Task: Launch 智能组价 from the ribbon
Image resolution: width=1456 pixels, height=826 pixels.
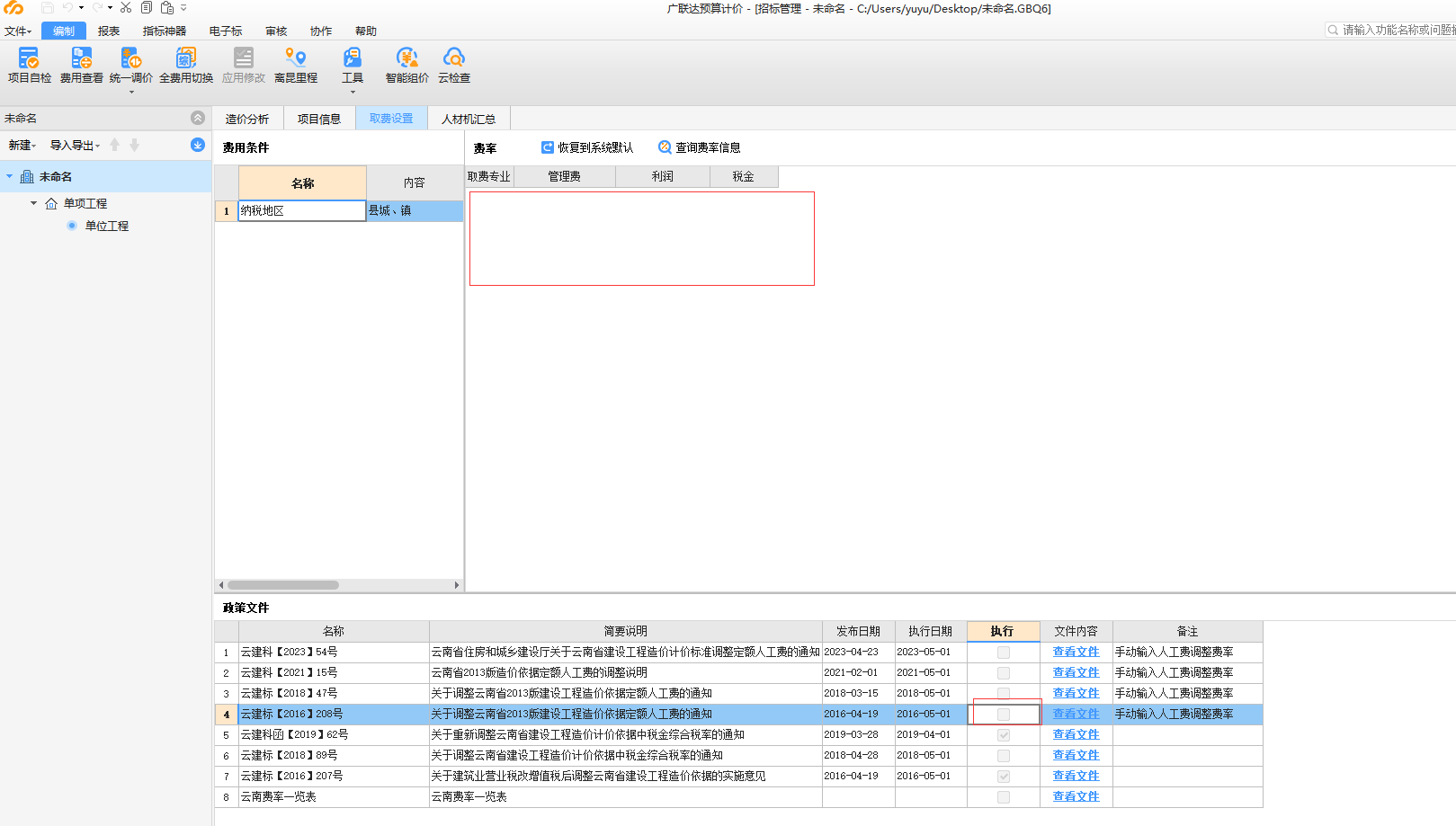Action: [407, 66]
